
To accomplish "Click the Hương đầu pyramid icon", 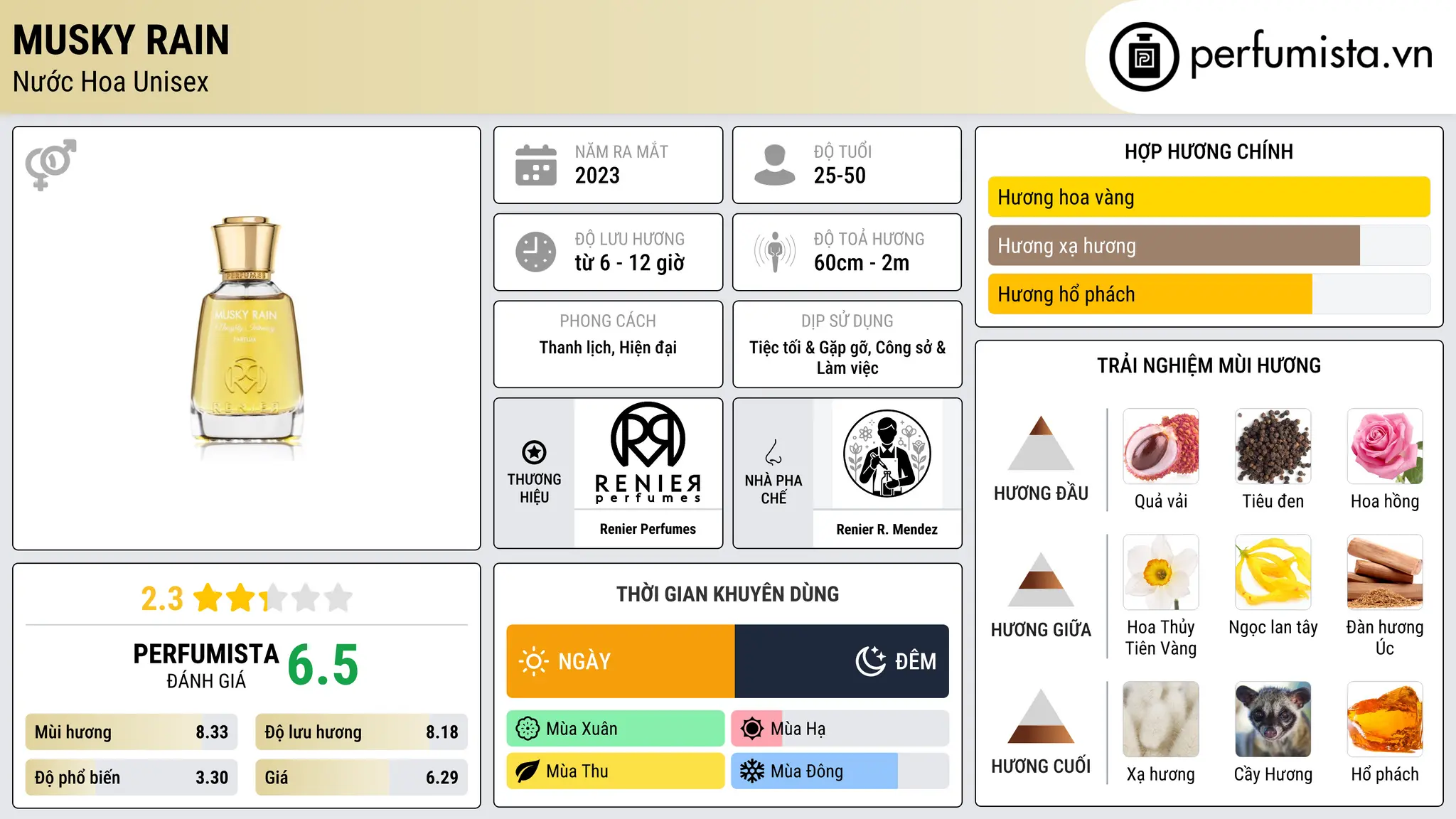I will (x=1041, y=443).
